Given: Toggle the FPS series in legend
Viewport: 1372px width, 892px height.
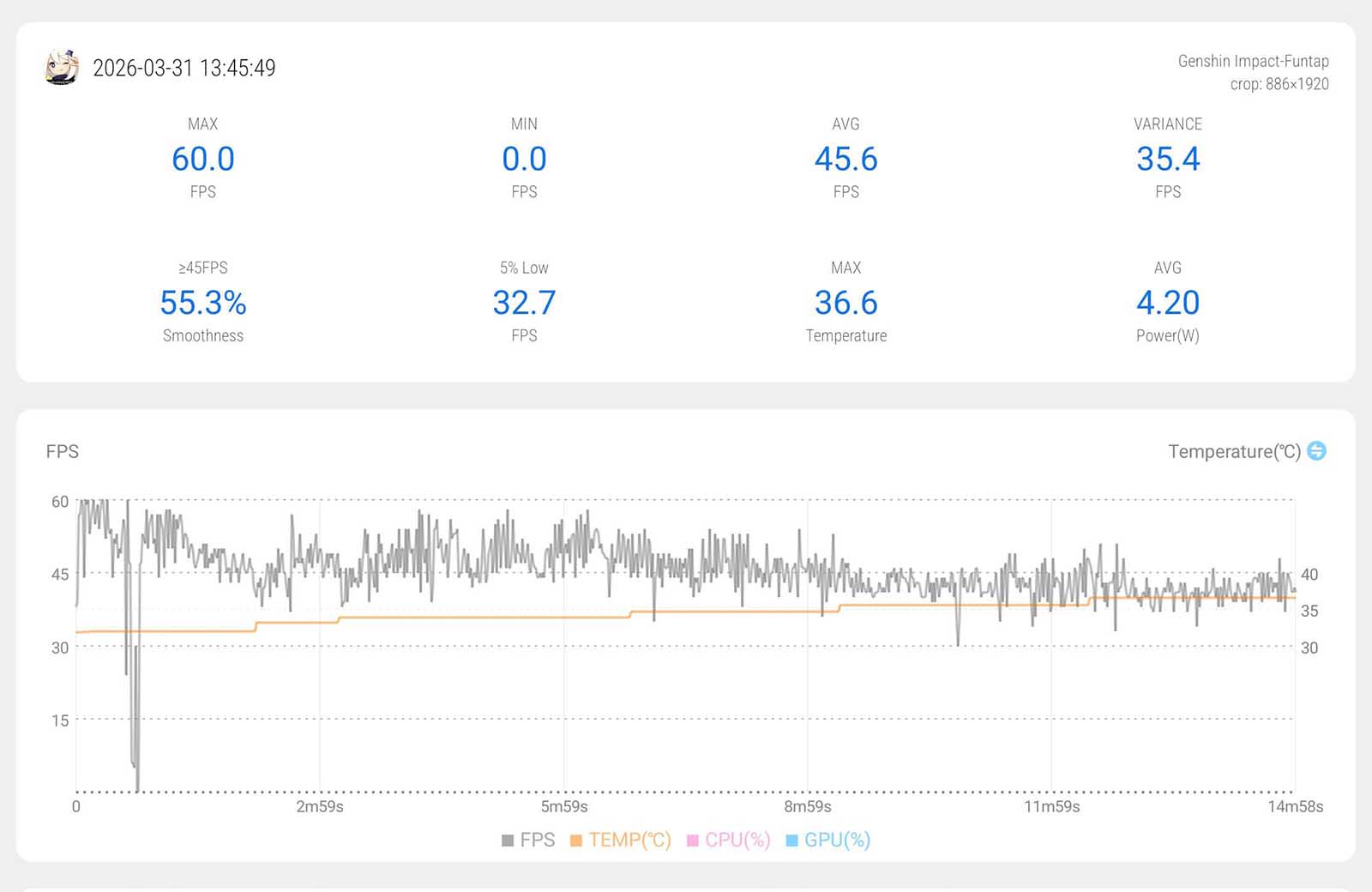Looking at the screenshot, I should pyautogui.click(x=528, y=841).
